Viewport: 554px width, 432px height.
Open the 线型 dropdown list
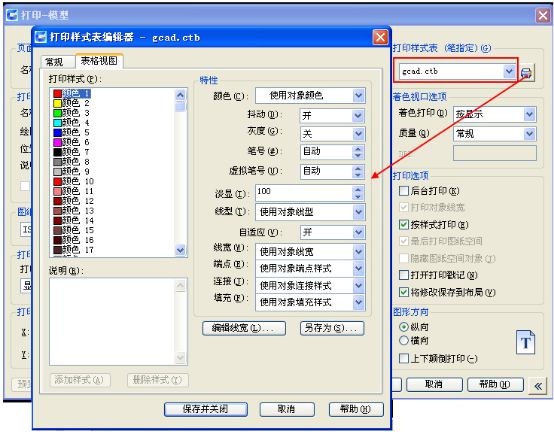pyautogui.click(x=310, y=212)
